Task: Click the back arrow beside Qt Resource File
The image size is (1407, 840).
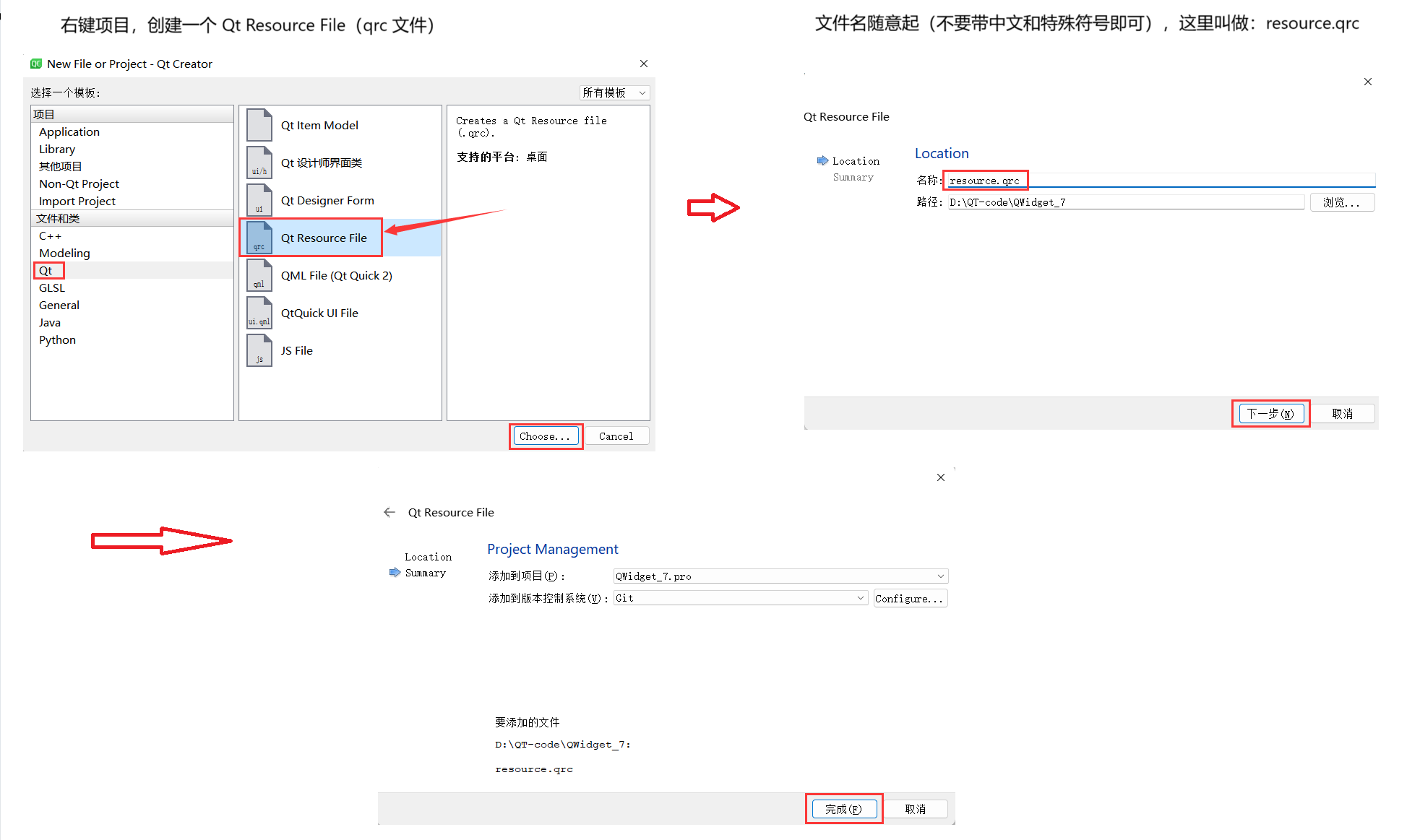Action: coord(390,512)
